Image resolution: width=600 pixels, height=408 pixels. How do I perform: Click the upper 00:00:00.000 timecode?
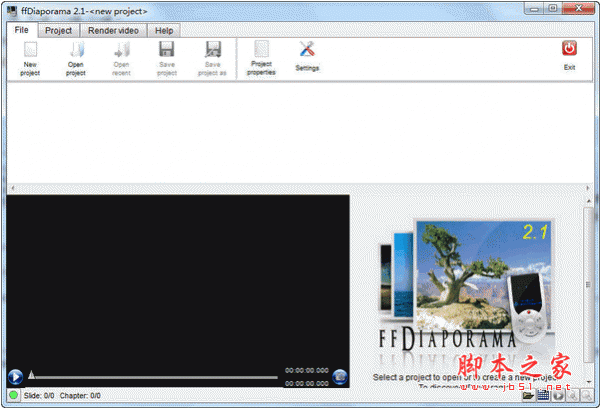point(307,370)
